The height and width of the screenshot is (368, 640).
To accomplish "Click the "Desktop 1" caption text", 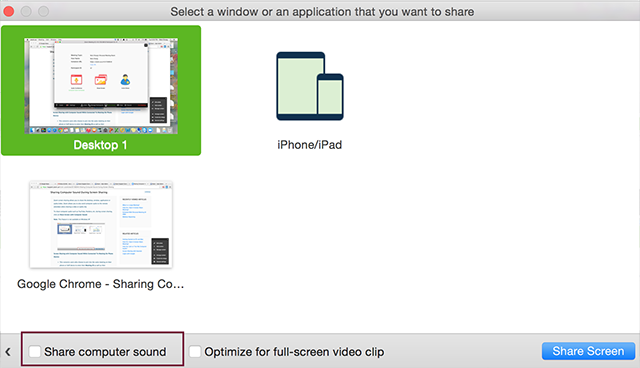I will [100, 145].
